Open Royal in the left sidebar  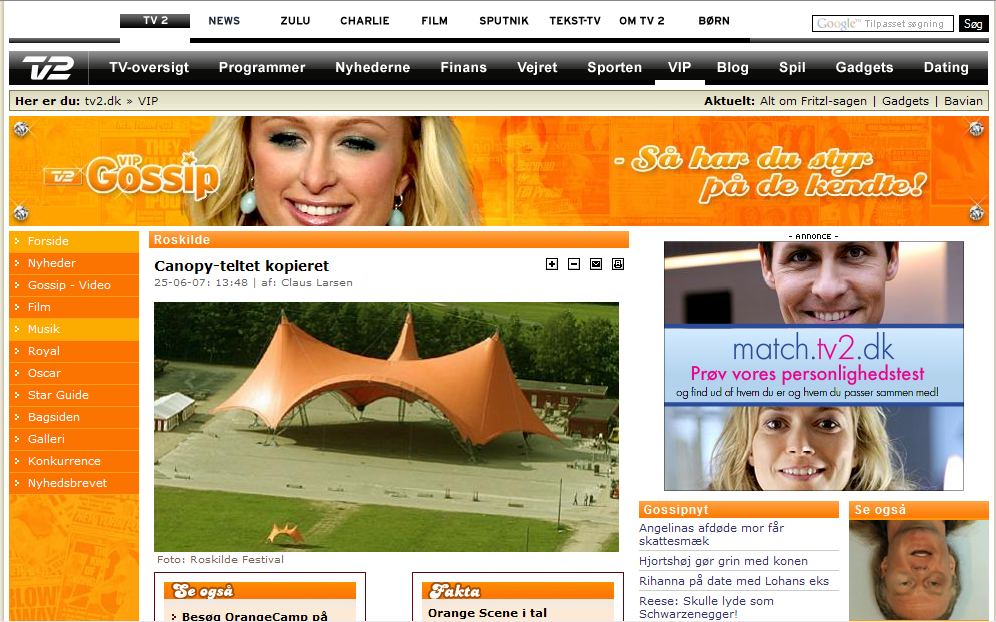click(x=74, y=351)
